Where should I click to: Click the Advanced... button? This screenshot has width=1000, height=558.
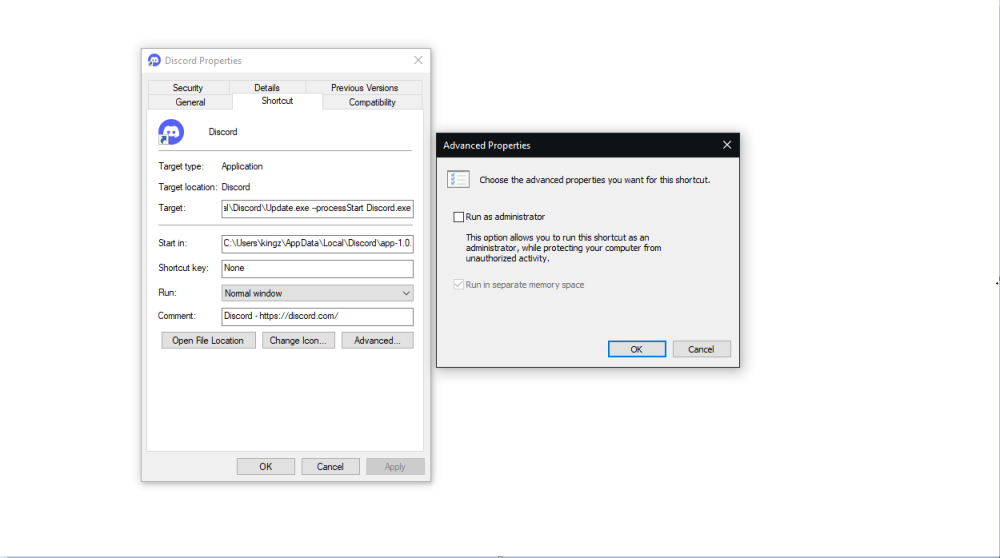377,340
